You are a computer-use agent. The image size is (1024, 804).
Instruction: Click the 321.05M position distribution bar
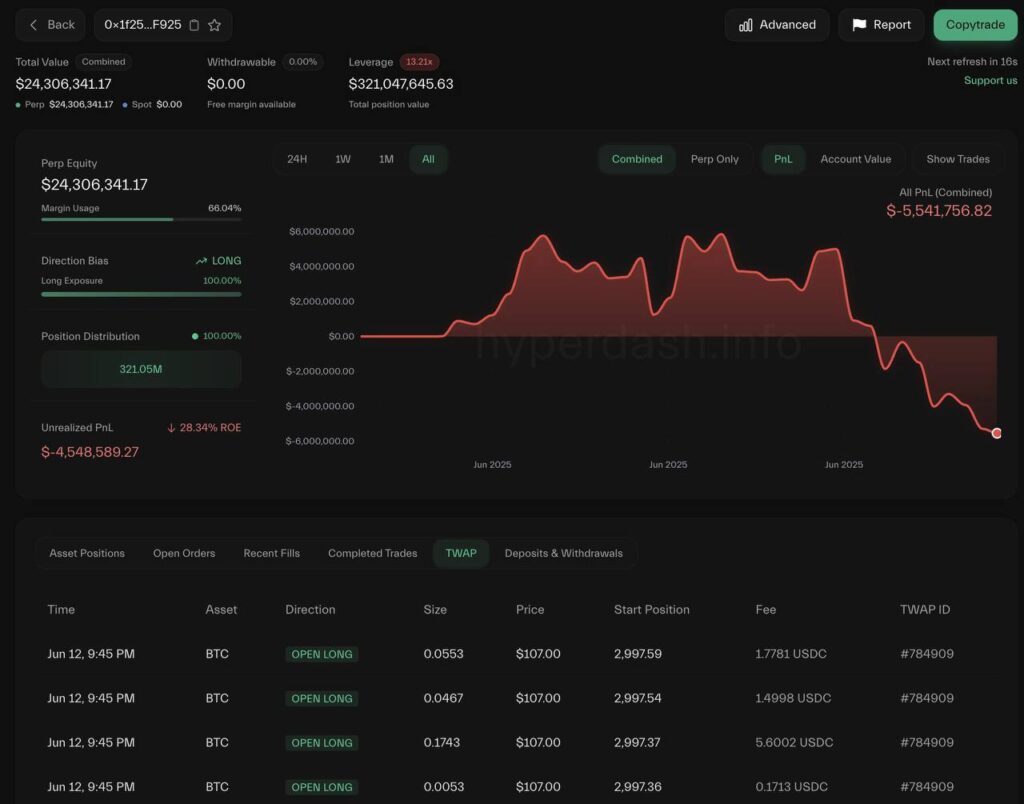tap(141, 369)
